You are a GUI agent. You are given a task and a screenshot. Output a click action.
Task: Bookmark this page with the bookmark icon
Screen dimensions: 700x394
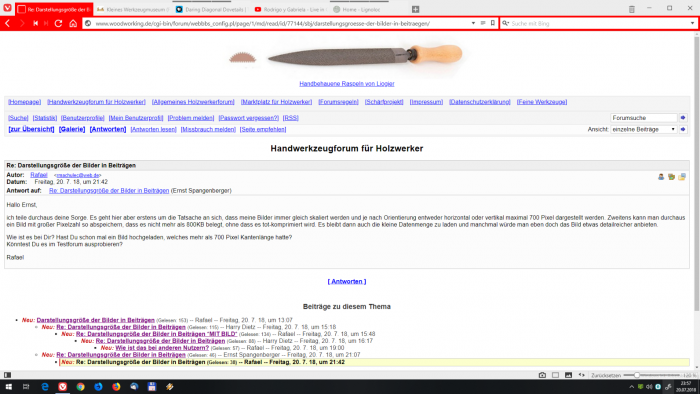click(493, 23)
